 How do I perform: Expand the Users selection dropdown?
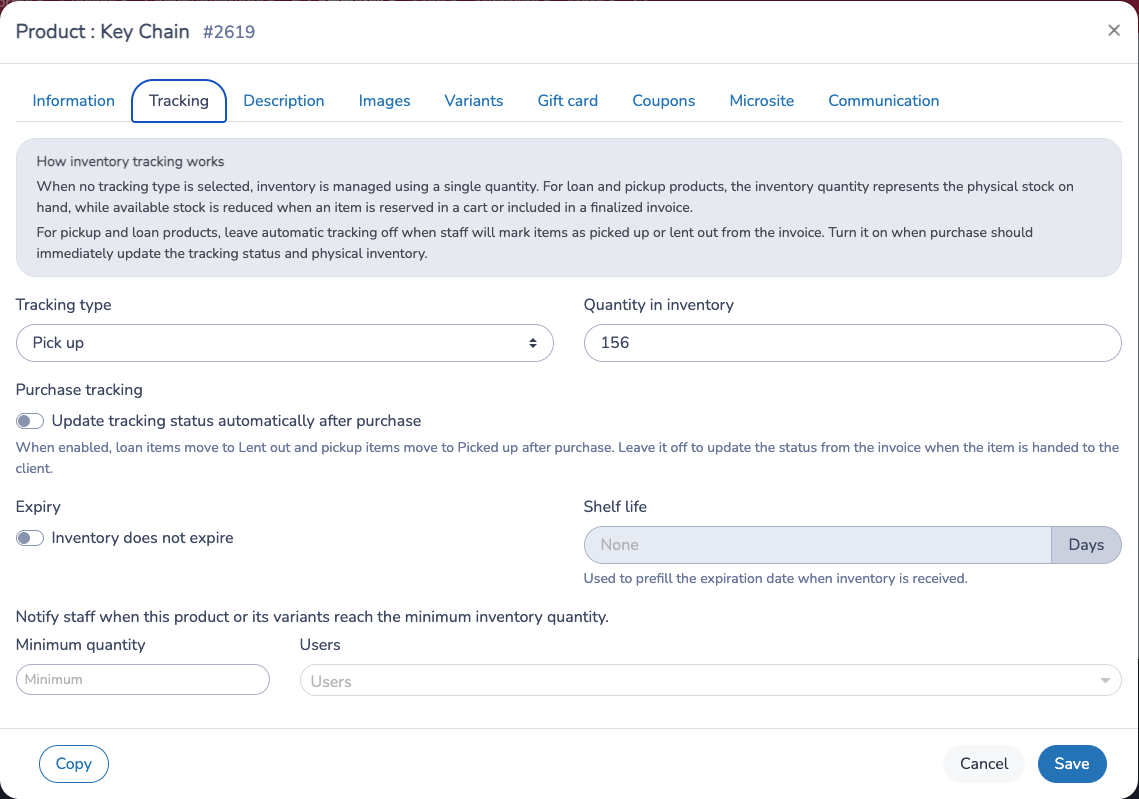point(710,681)
